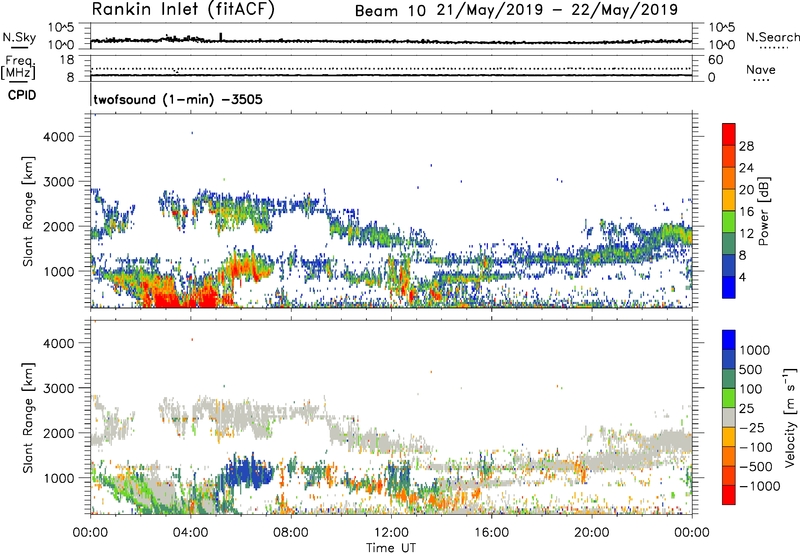
Task: Click the 'N.Search' legend label
Action: pyautogui.click(x=772, y=37)
